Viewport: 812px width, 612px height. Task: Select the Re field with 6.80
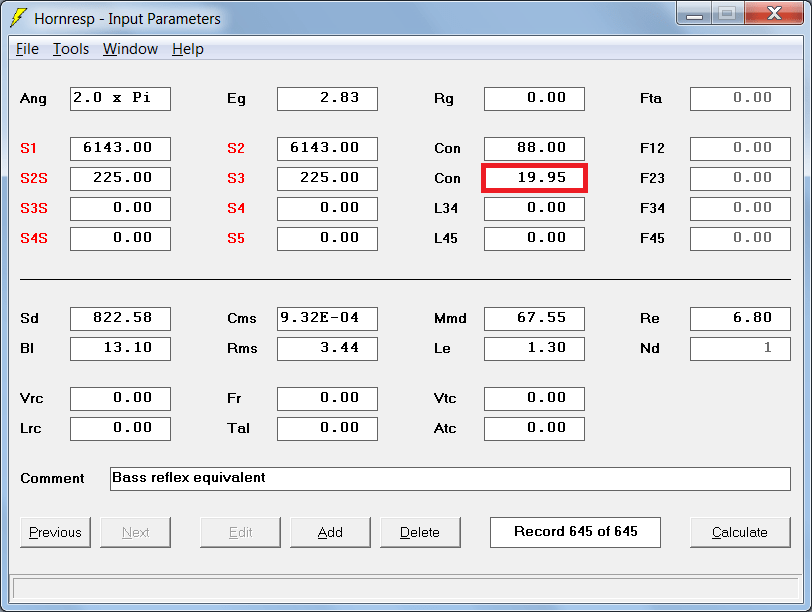741,319
